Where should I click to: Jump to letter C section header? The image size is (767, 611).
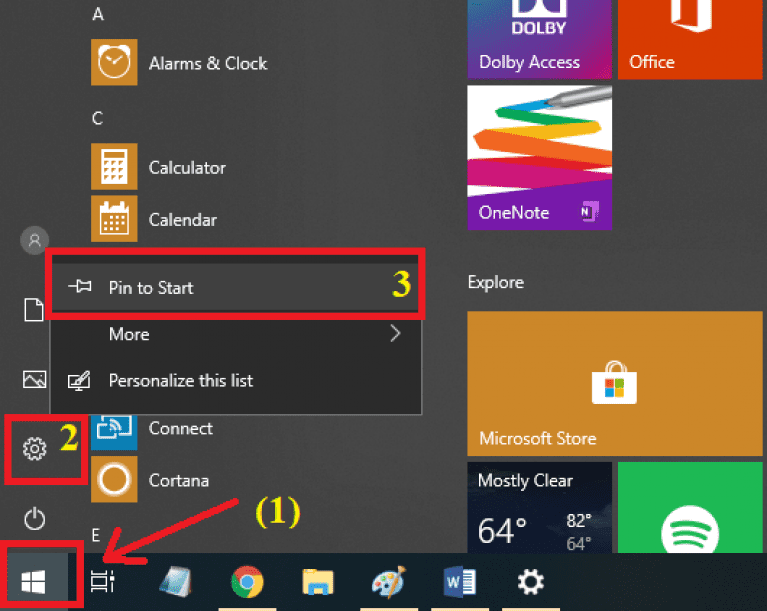(98, 118)
